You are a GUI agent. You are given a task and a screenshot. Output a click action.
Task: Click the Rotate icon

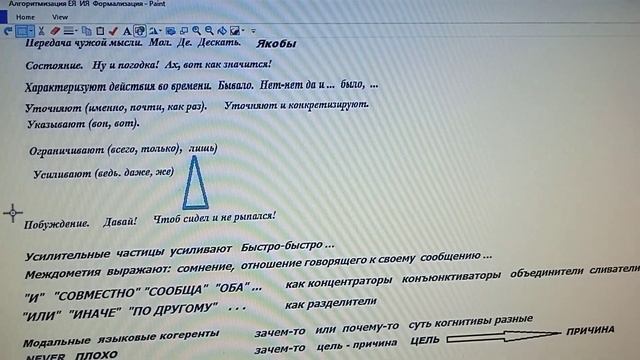[x=153, y=31]
